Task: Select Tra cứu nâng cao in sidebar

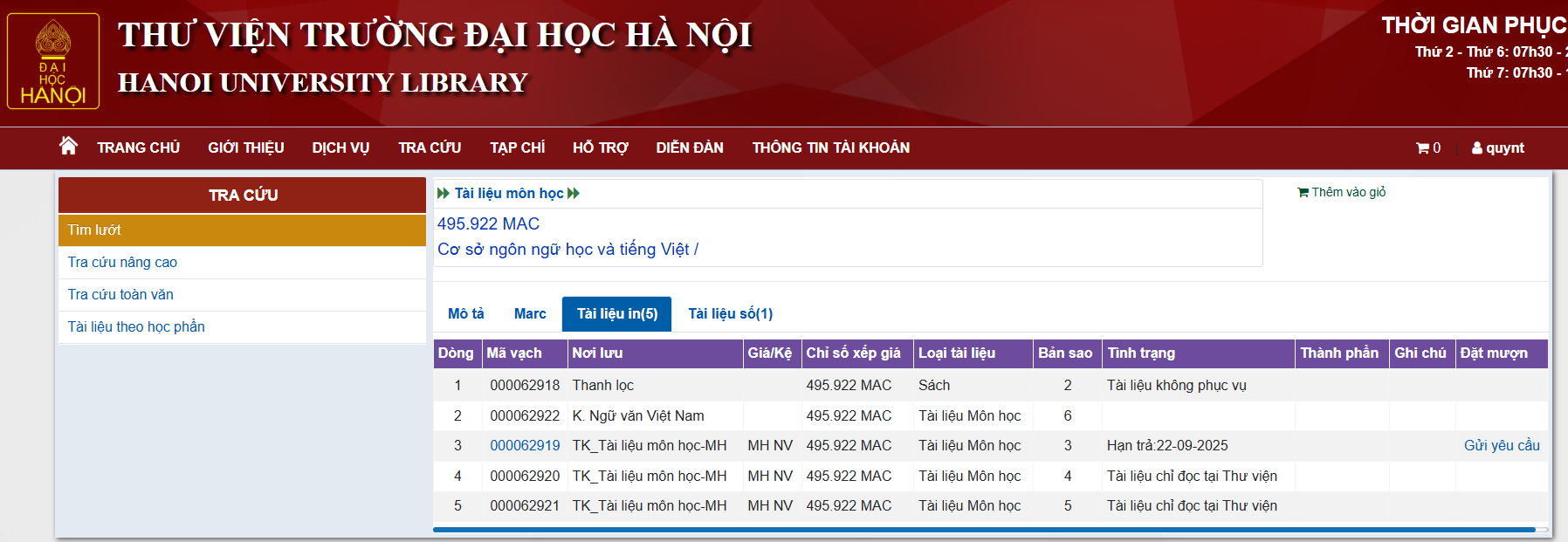Action: [122, 262]
